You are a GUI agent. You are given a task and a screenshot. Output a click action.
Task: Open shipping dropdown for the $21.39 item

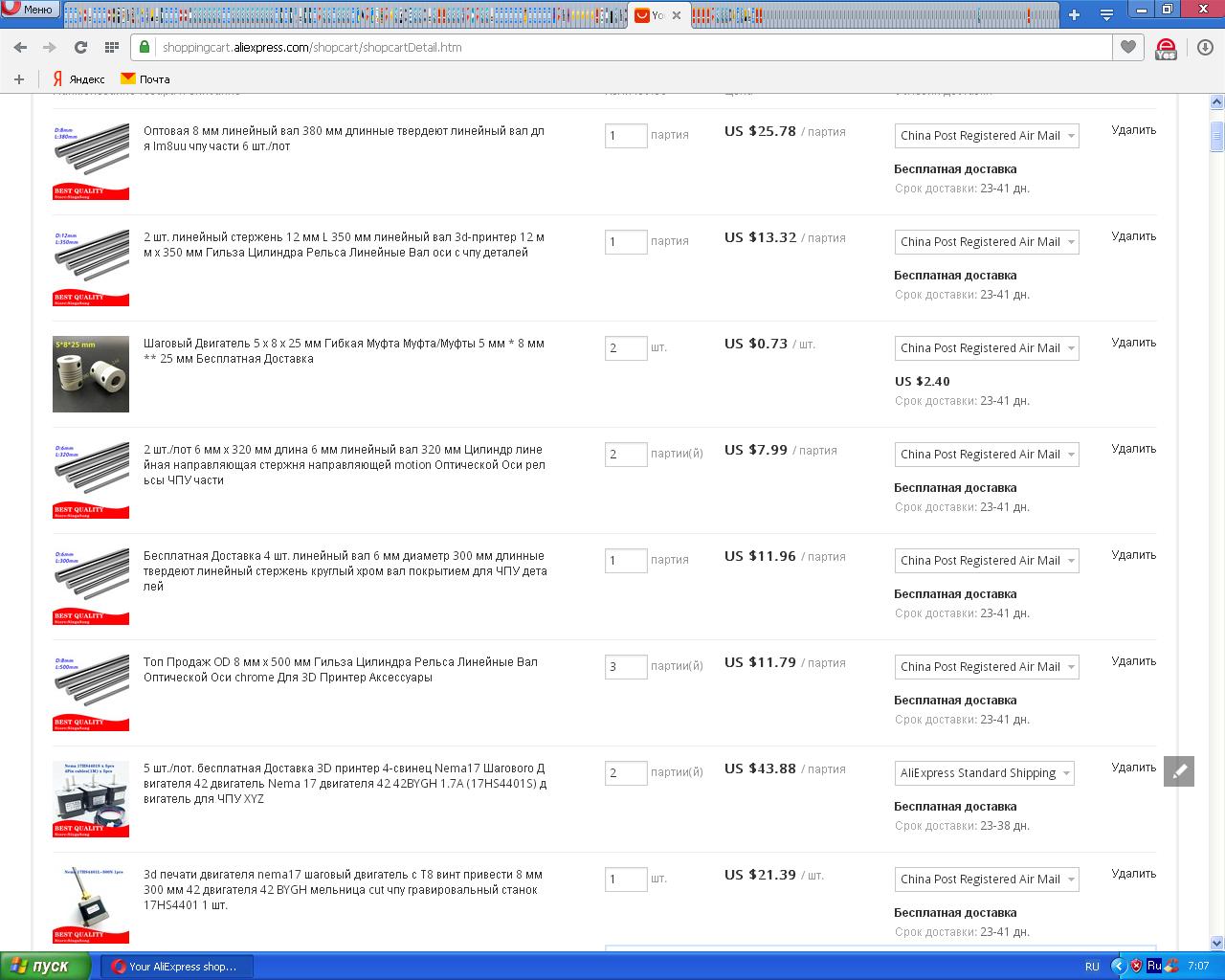click(987, 880)
